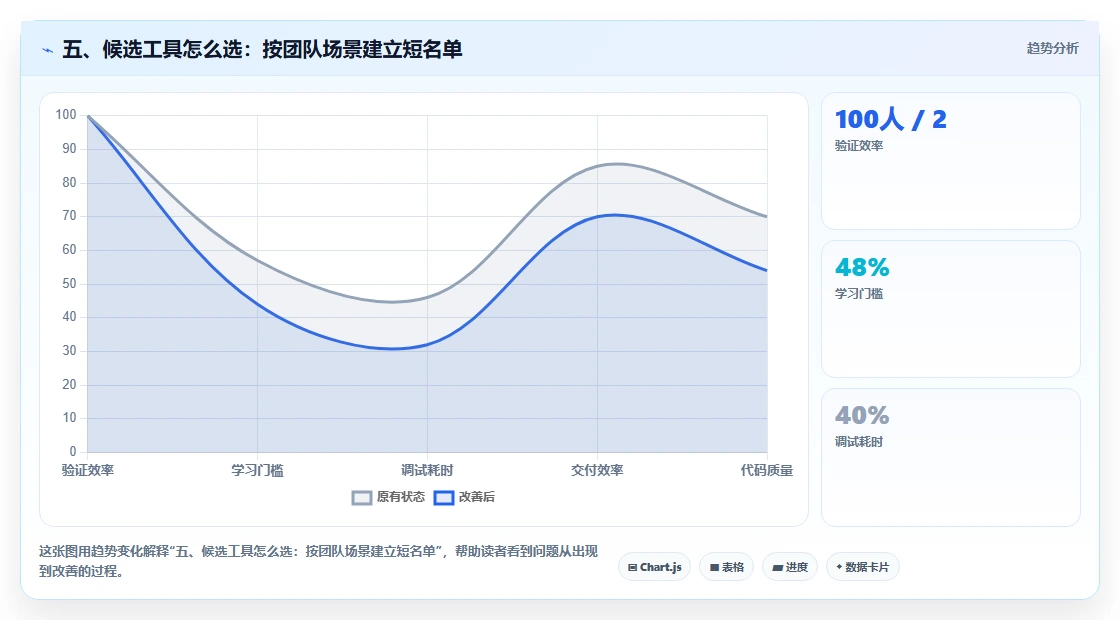This screenshot has height=620, width=1120.
Task: Select the Chart.js tag
Action: tap(654, 567)
